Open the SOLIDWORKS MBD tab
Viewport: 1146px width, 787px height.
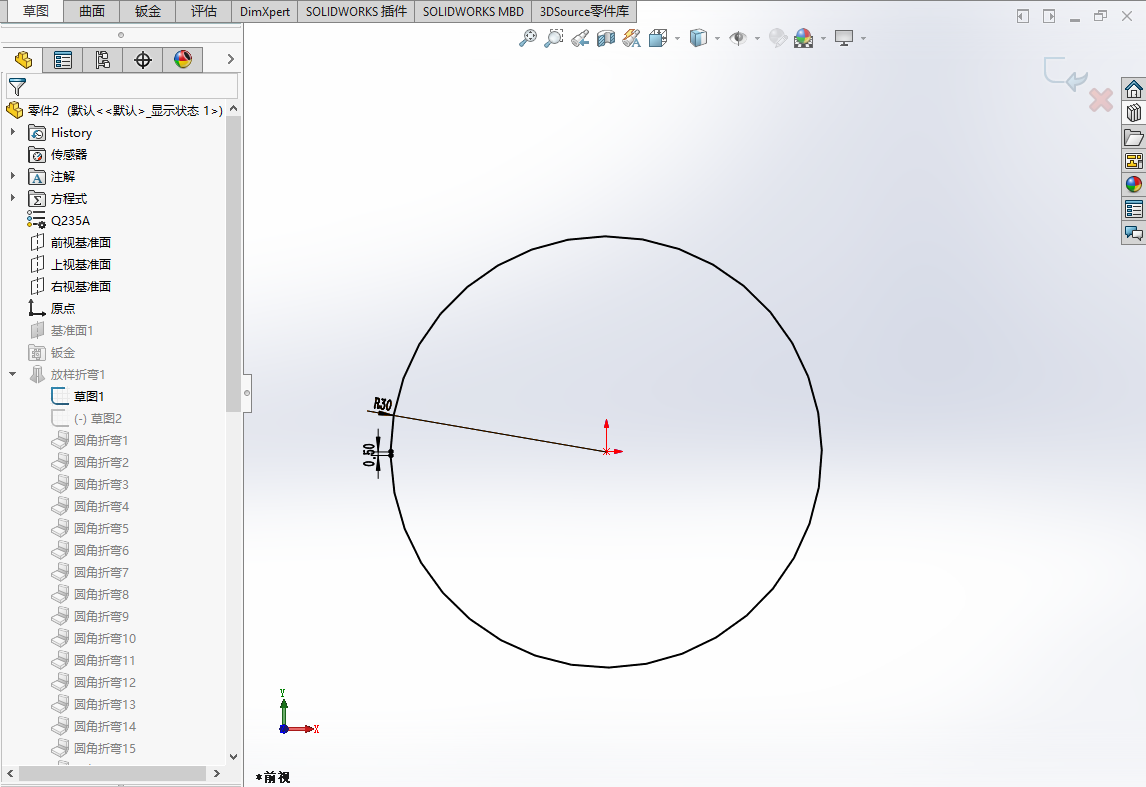473,11
